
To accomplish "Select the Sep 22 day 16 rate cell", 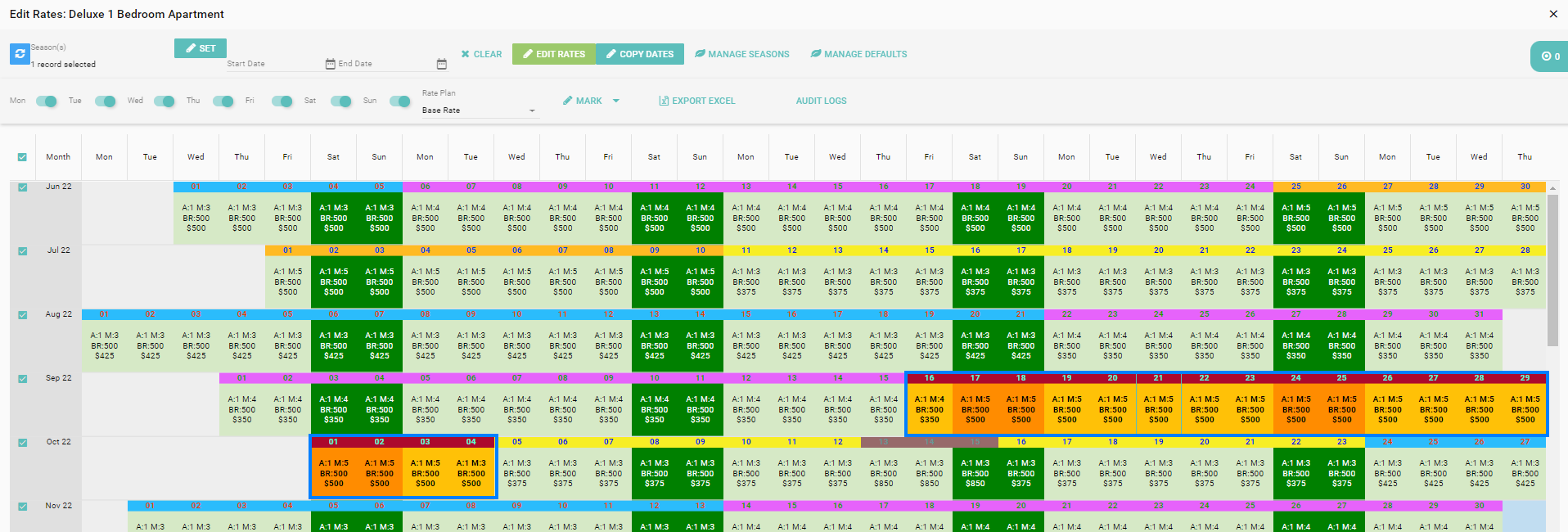I will click(929, 408).
